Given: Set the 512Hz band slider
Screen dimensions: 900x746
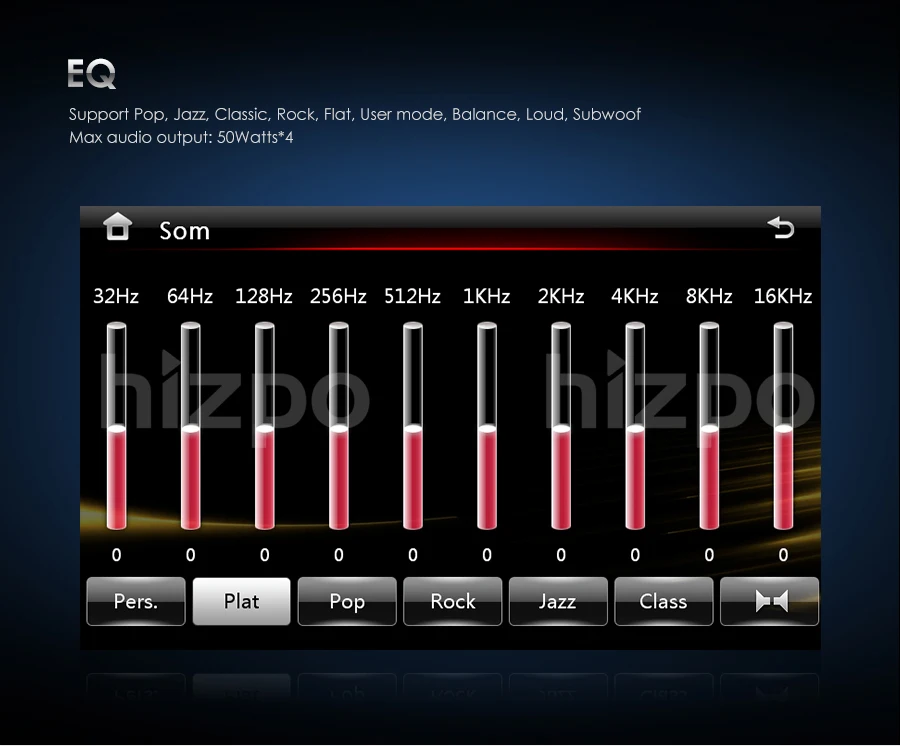Looking at the screenshot, I should pos(413,426).
